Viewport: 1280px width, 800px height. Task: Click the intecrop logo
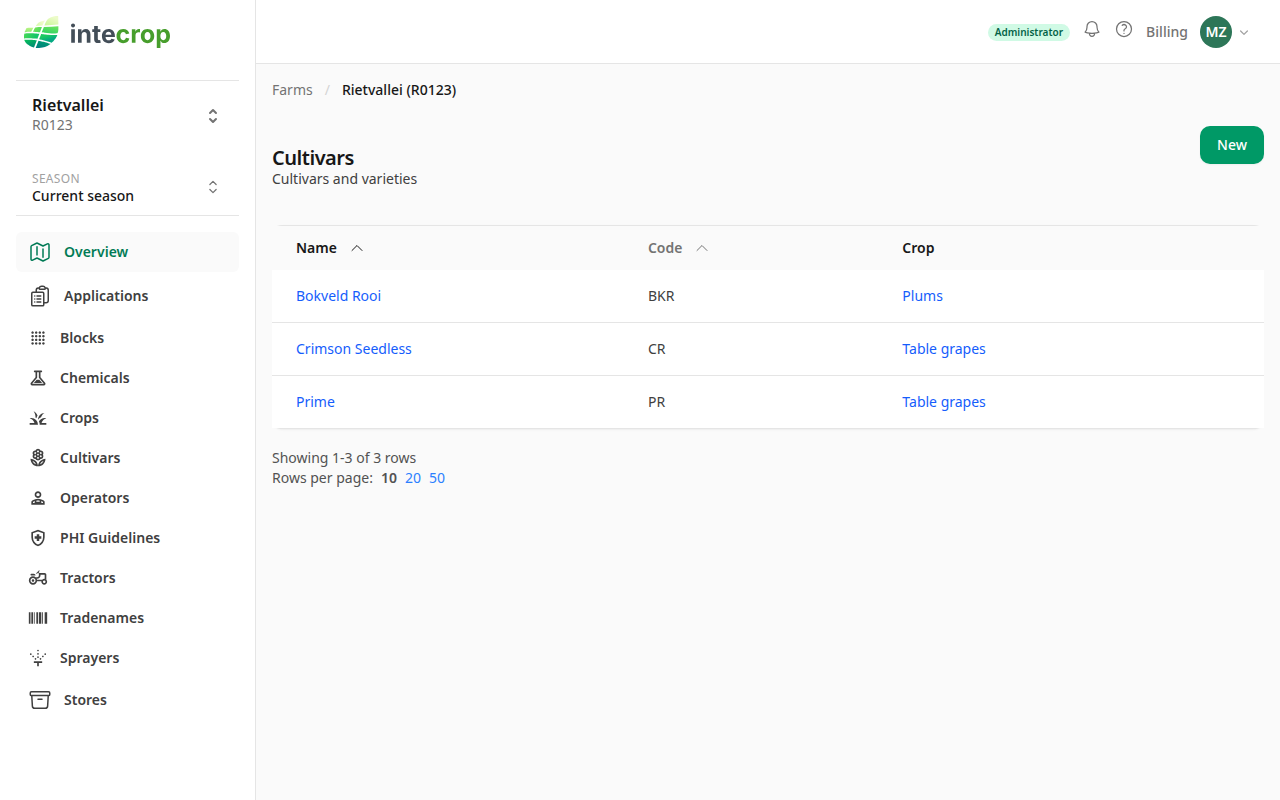(97, 34)
